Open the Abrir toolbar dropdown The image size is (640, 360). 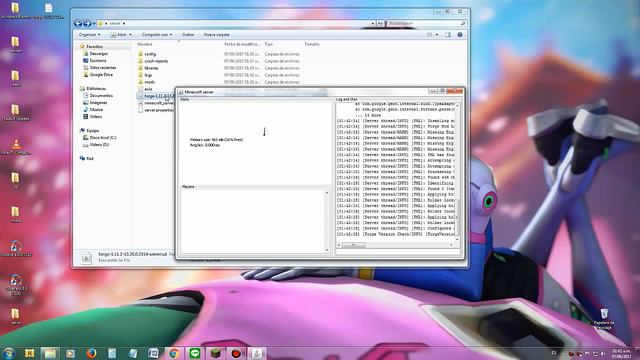pyautogui.click(x=121, y=35)
